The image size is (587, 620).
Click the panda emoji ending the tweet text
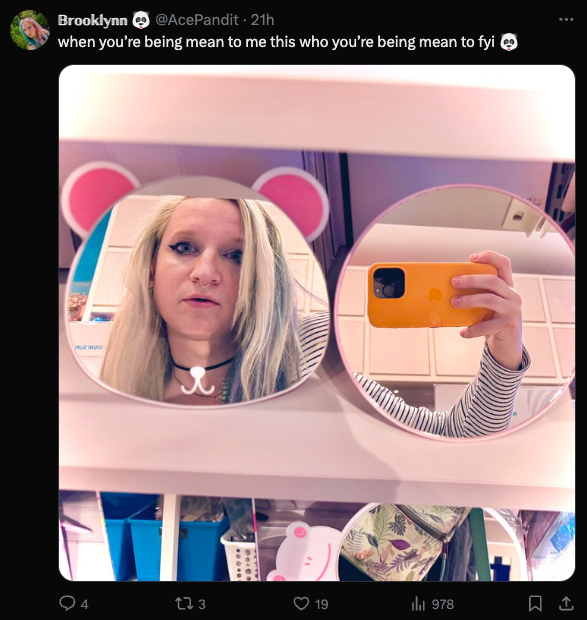[x=509, y=42]
